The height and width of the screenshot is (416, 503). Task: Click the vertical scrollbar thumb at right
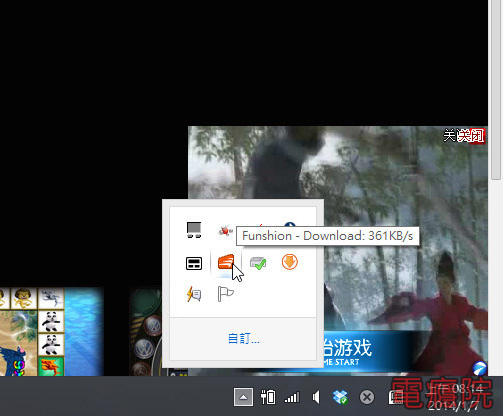click(x=496, y=90)
